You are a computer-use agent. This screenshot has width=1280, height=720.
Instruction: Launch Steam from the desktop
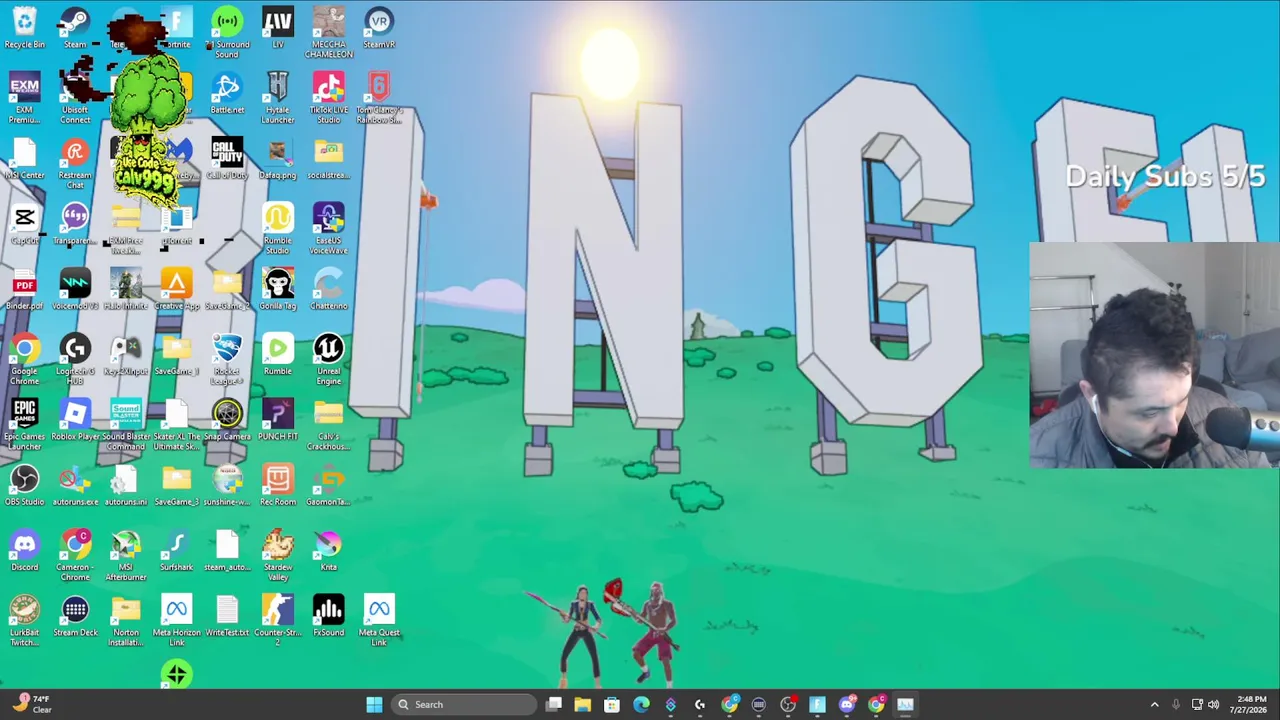click(75, 28)
